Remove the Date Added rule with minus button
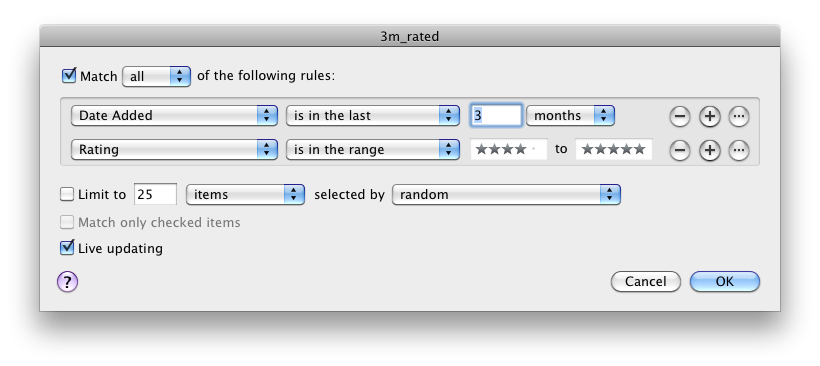The width and height of the screenshot is (820, 366). [x=679, y=117]
